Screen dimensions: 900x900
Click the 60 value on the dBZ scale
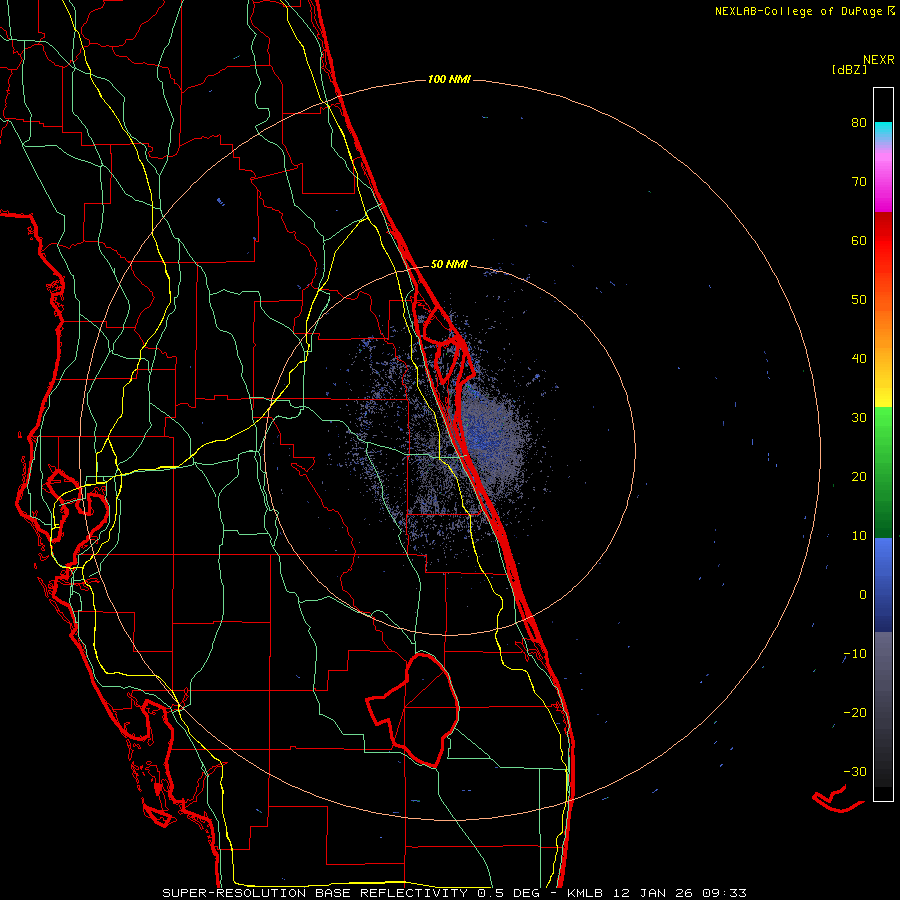tap(859, 240)
